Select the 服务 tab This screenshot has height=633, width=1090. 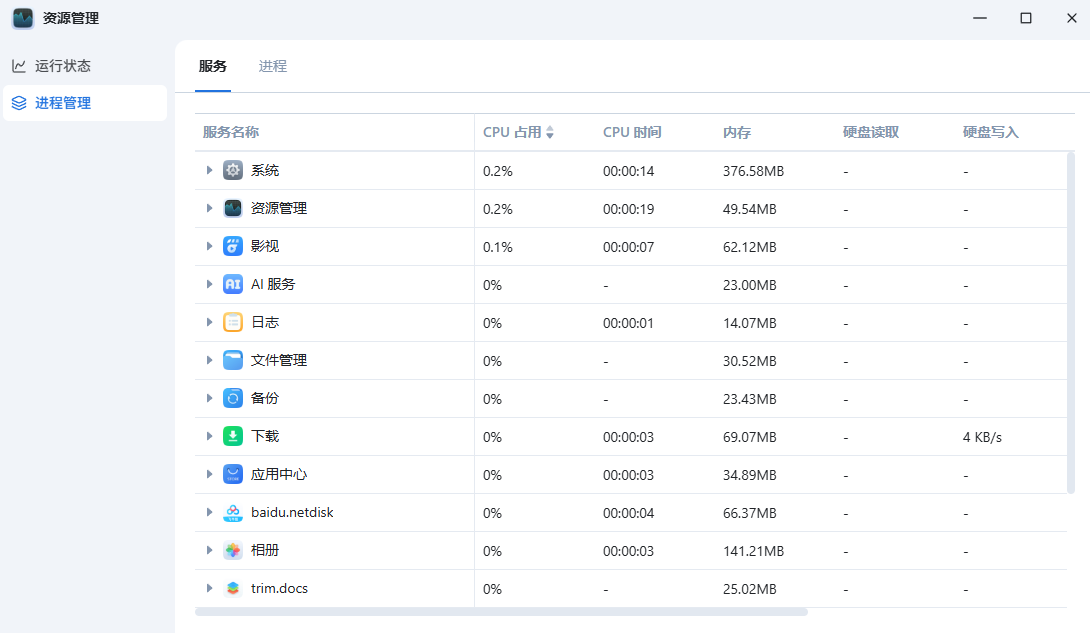pyautogui.click(x=213, y=67)
